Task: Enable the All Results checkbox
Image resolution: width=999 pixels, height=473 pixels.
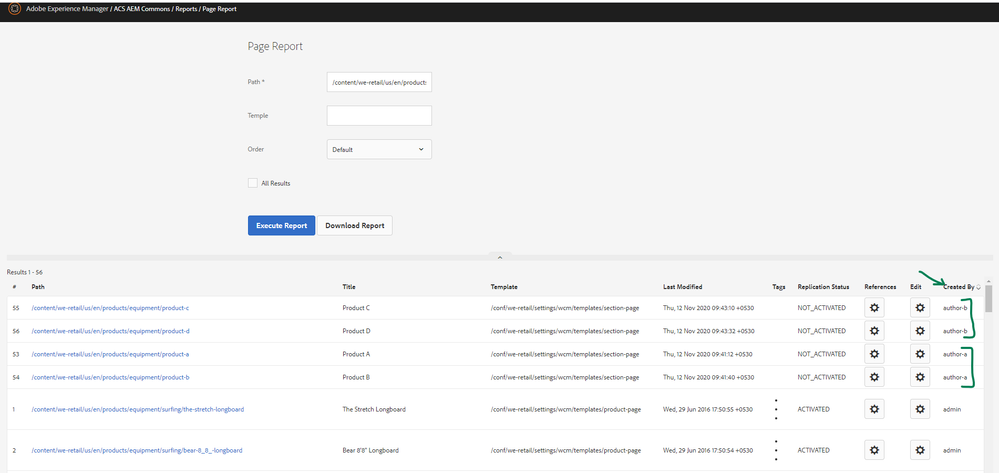Action: click(252, 183)
